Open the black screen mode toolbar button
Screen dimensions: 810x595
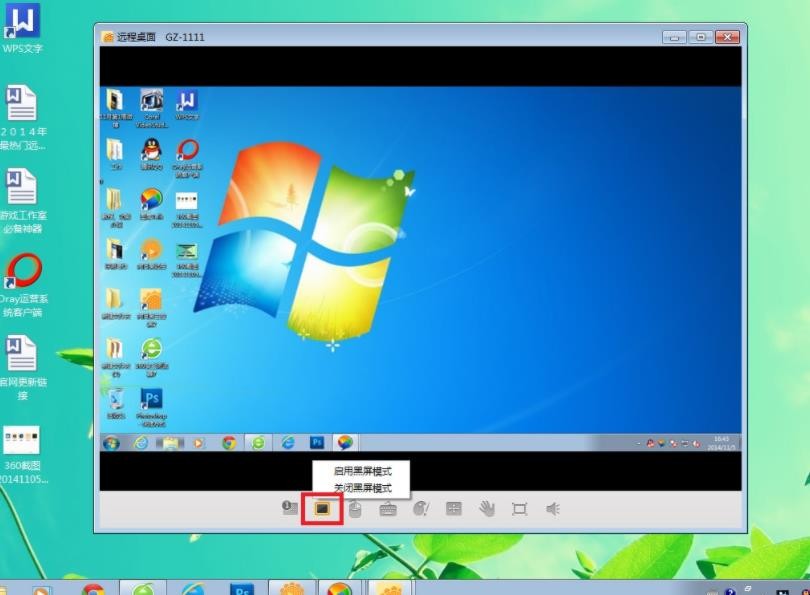click(x=322, y=509)
